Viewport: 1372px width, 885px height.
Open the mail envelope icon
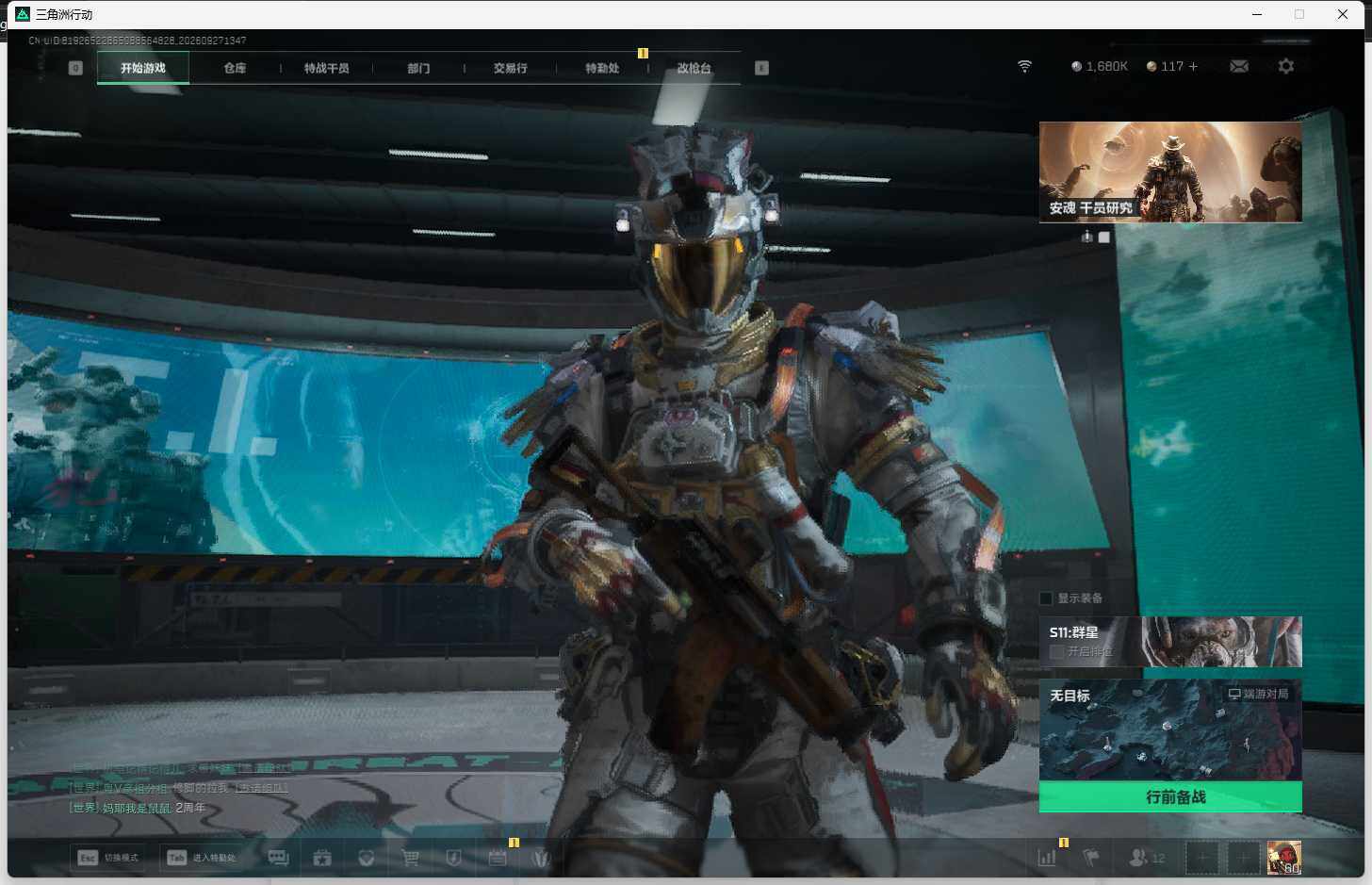click(1239, 66)
